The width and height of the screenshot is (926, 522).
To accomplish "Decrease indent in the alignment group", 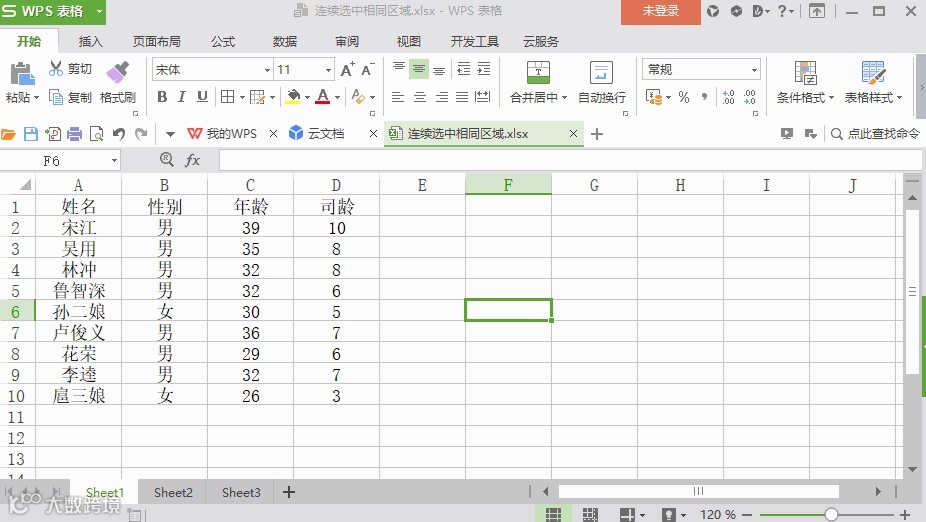I will click(x=464, y=69).
